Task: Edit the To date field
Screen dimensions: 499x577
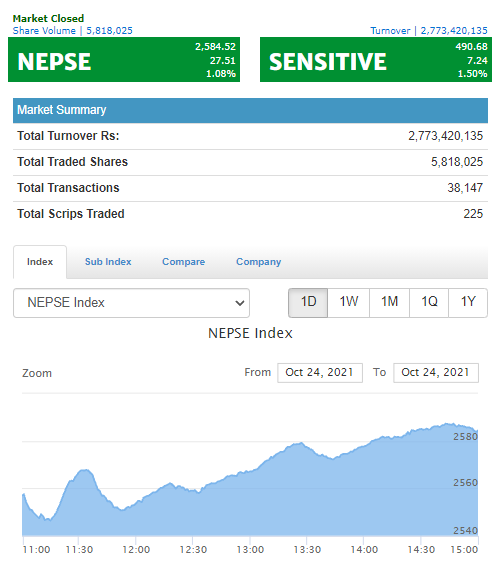Action: point(436,373)
